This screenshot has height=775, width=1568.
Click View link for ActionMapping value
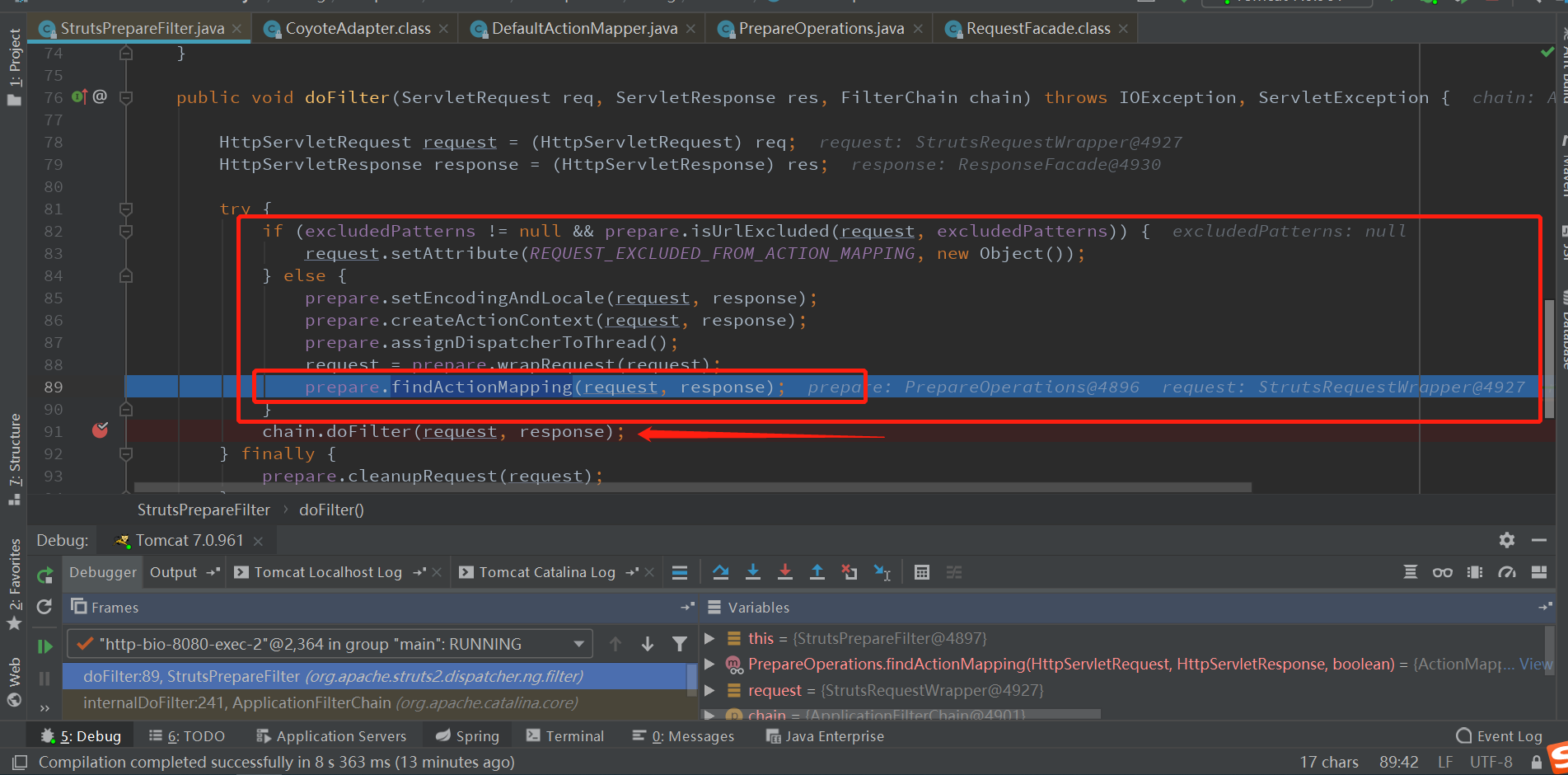[1536, 664]
